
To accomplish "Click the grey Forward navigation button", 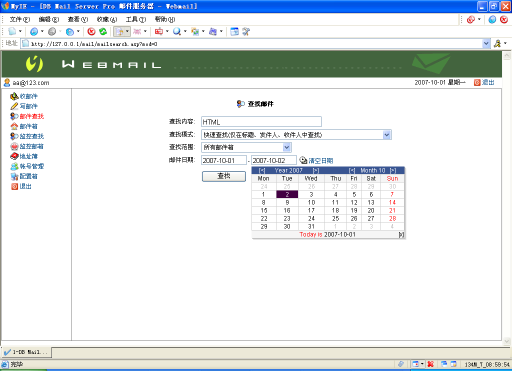I will pyautogui.click(x=52, y=31).
